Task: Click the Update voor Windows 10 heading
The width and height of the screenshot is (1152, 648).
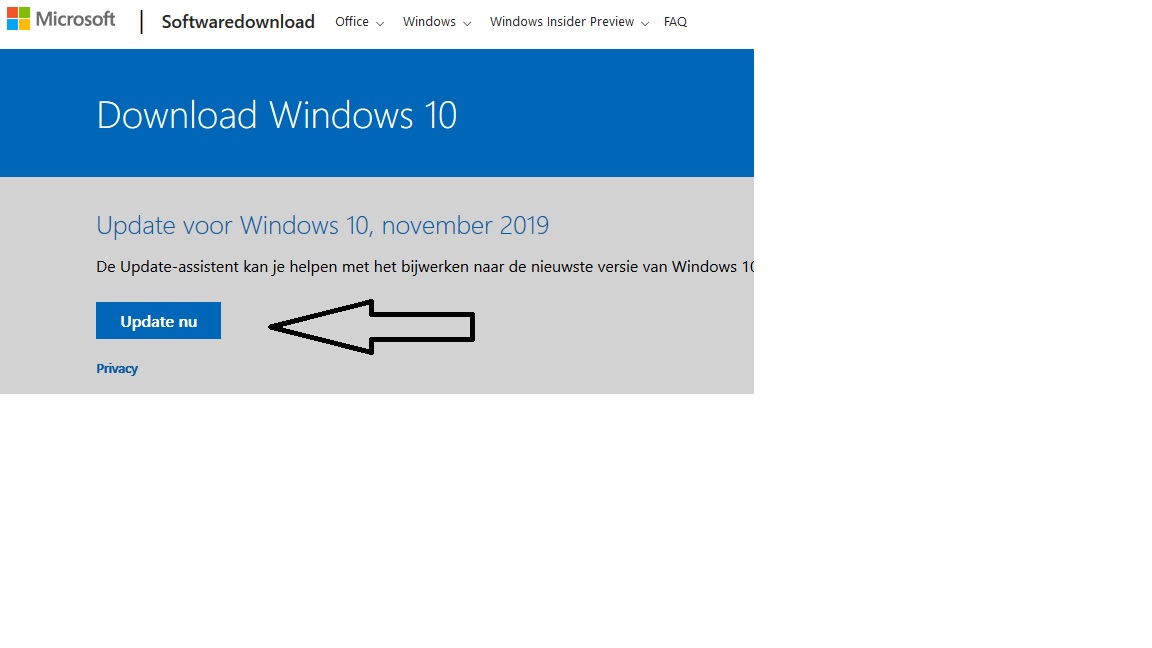Action: pos(323,225)
